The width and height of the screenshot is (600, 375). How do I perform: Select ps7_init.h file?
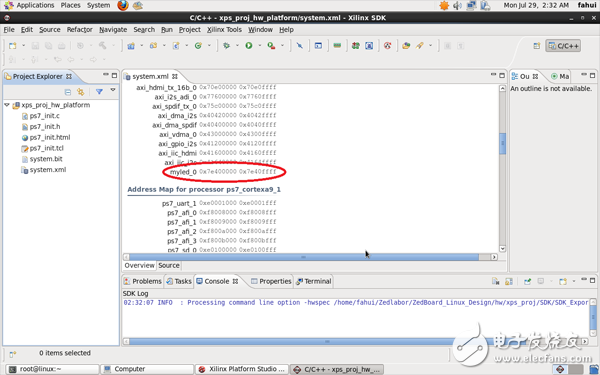pos(45,126)
